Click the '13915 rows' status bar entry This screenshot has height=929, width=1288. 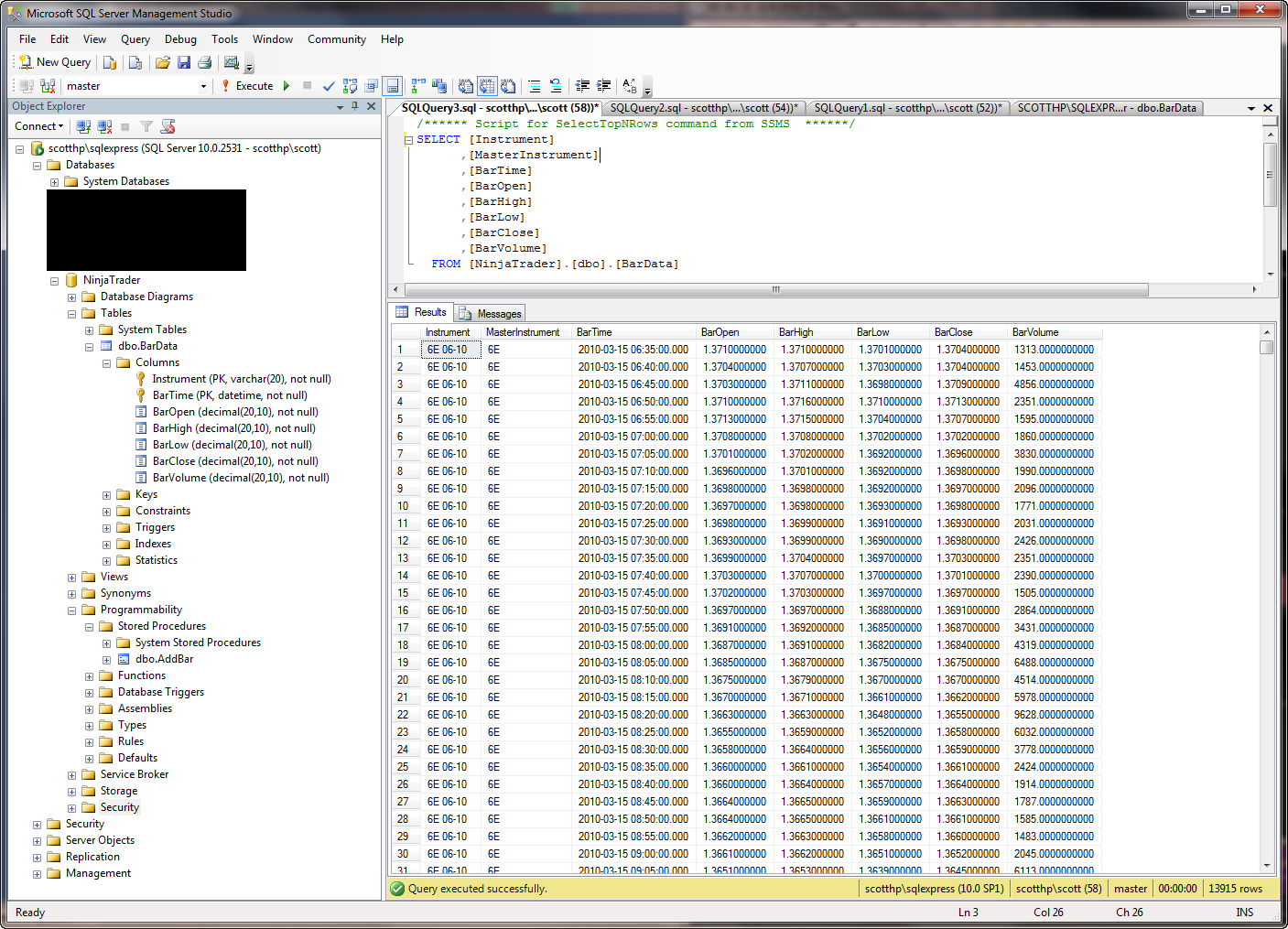point(1235,889)
